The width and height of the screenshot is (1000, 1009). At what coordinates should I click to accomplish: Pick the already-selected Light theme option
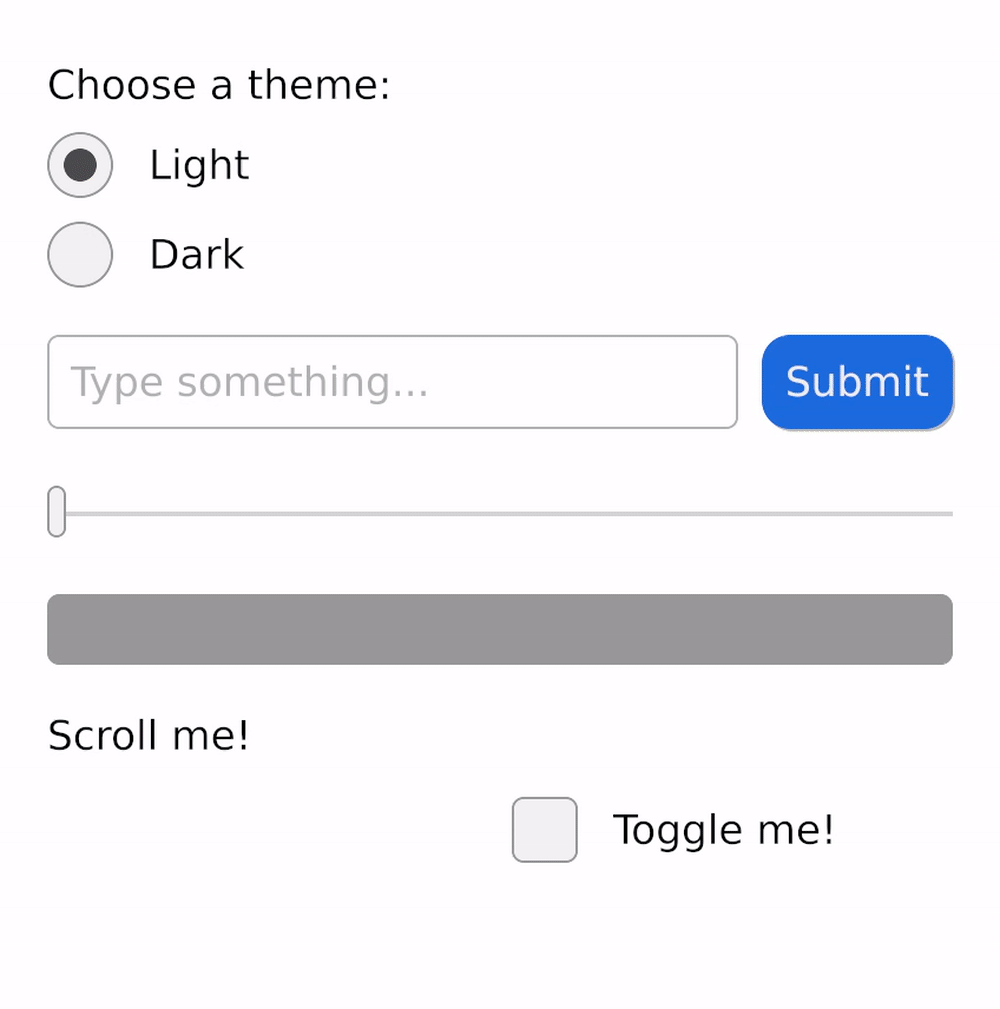click(80, 165)
